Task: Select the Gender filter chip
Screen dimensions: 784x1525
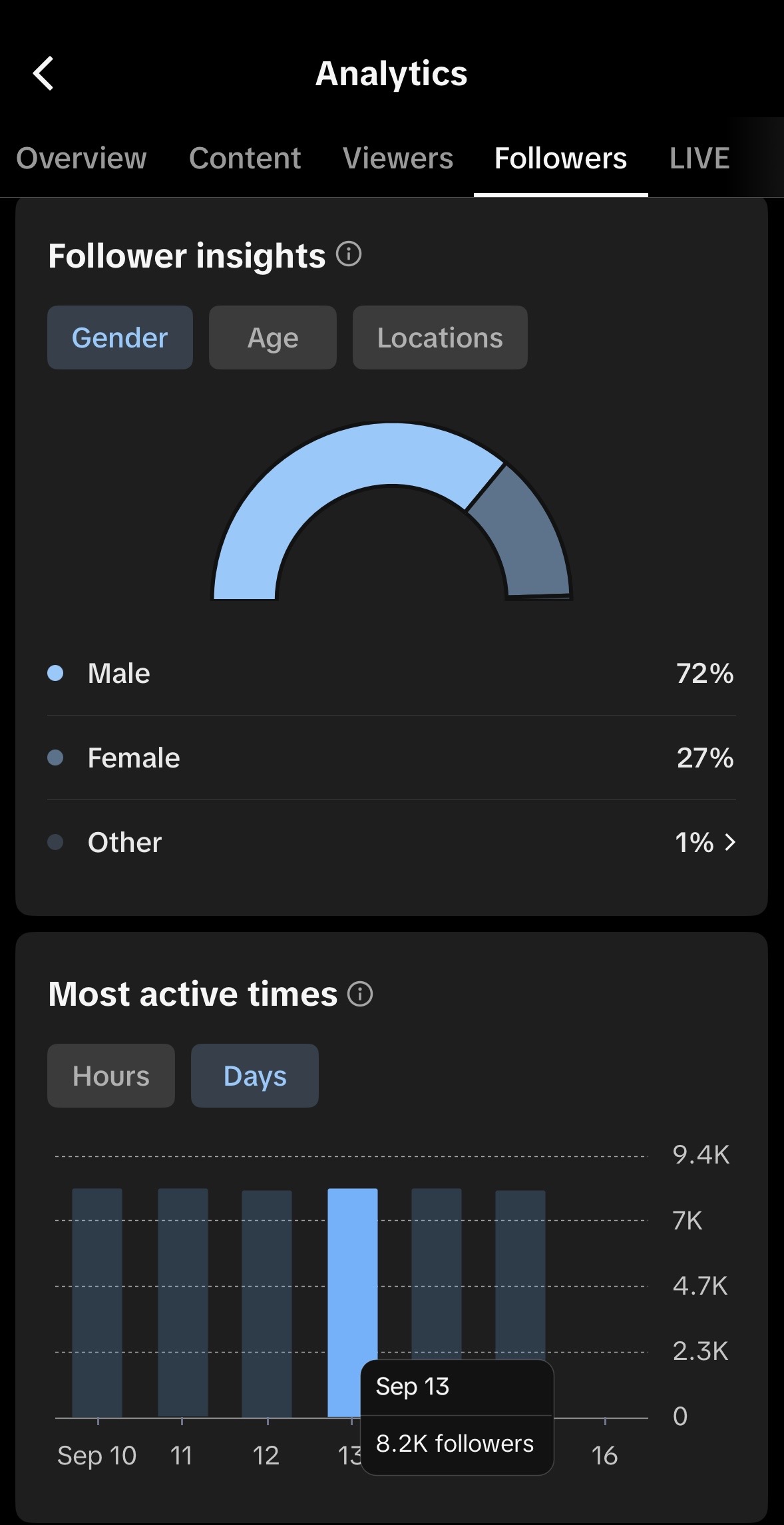Action: (120, 337)
